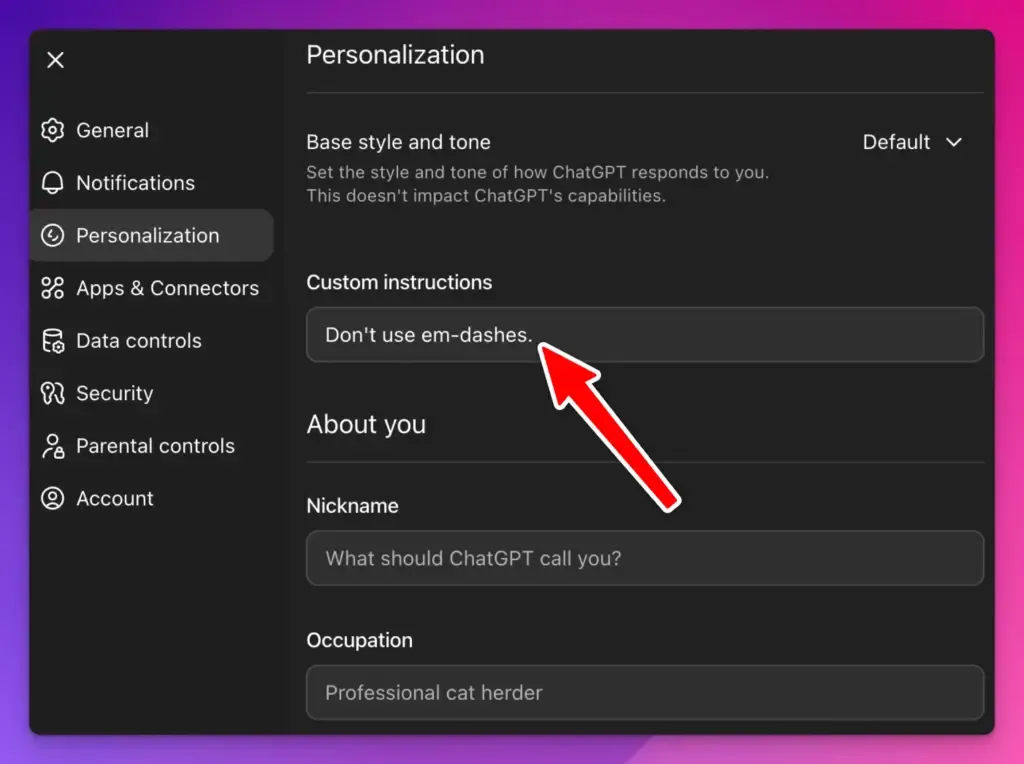Click the General gear icon
This screenshot has height=764, width=1024.
pos(52,130)
